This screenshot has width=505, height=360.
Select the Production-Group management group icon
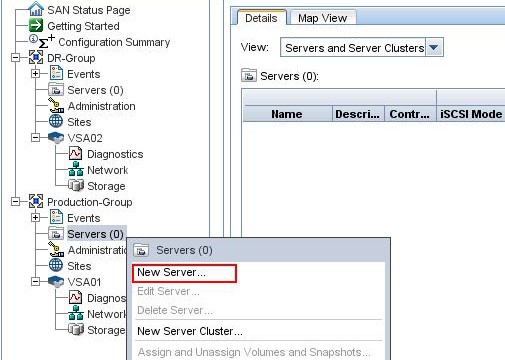36,201
